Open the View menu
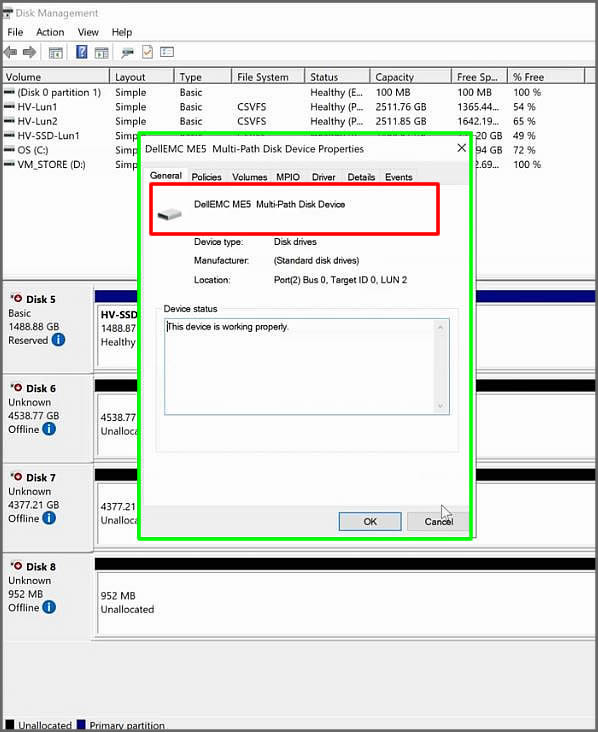Screen dimensions: 598x732 point(88,32)
